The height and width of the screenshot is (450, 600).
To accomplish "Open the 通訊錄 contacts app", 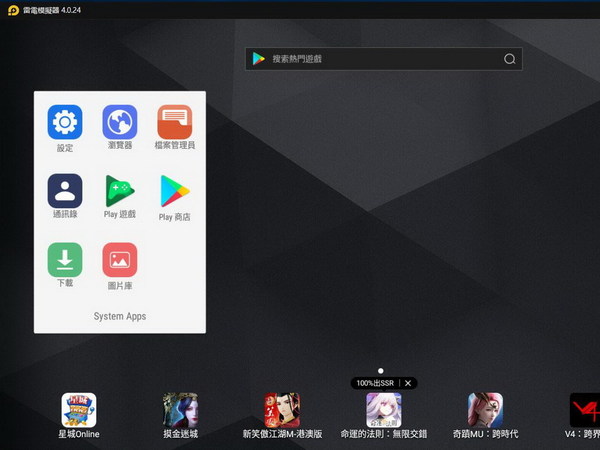I will 65,190.
